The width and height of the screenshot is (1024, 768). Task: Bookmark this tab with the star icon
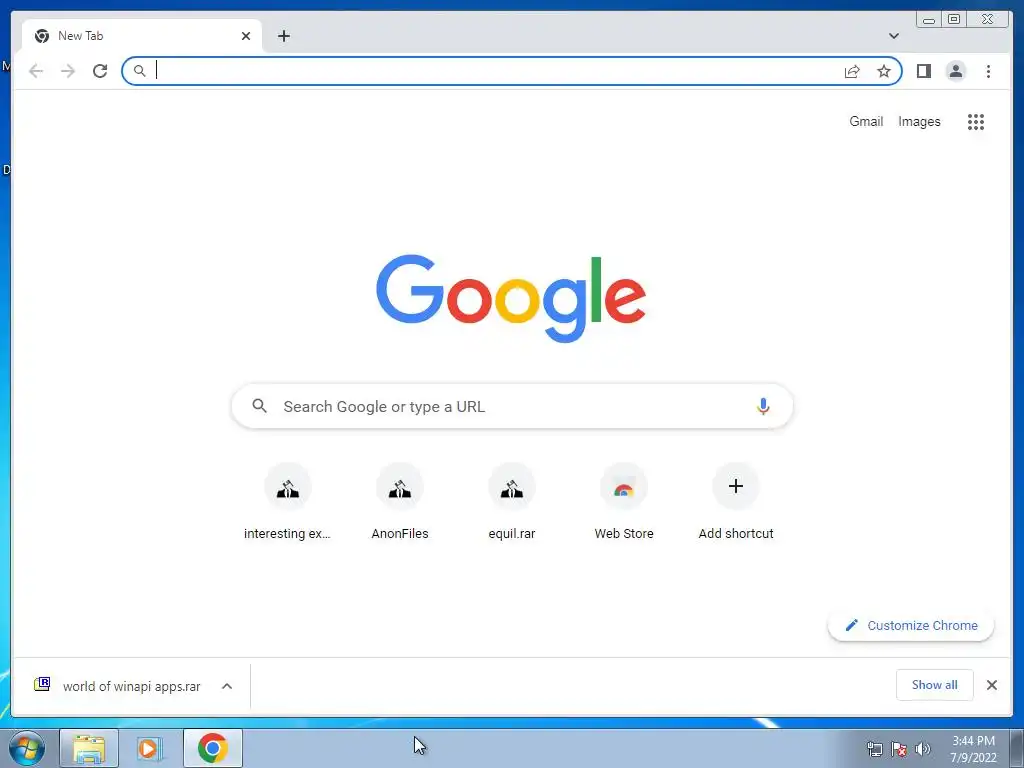click(x=884, y=71)
